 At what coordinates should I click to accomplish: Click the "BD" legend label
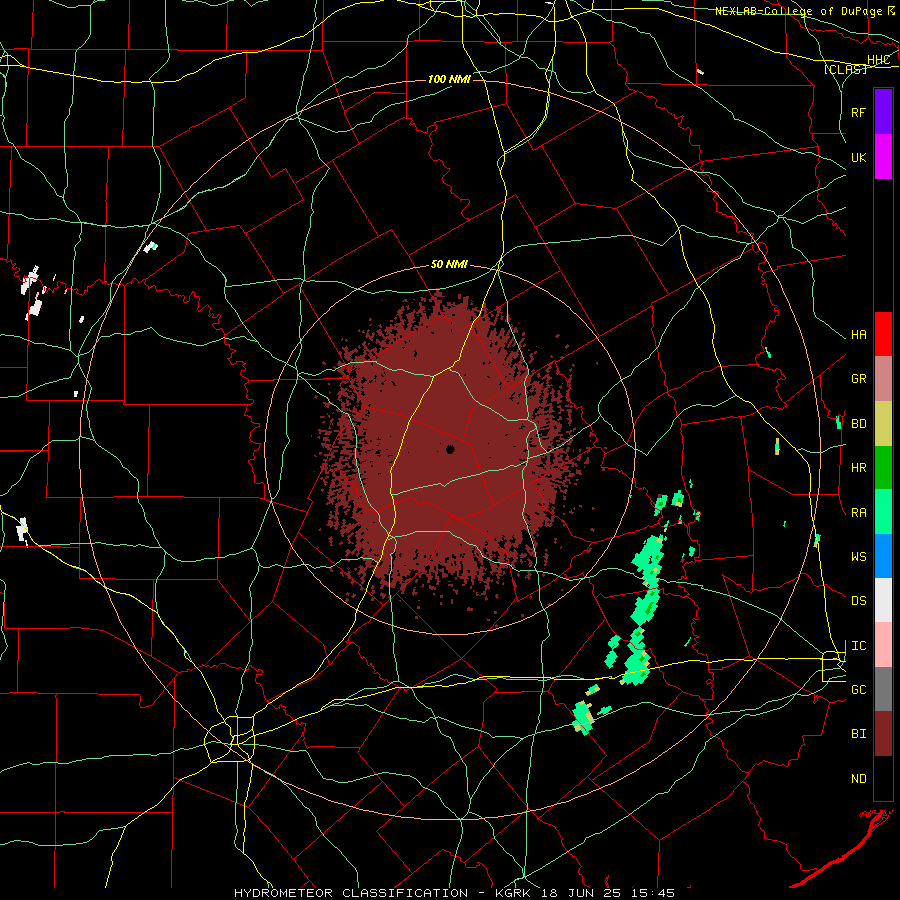tap(858, 424)
